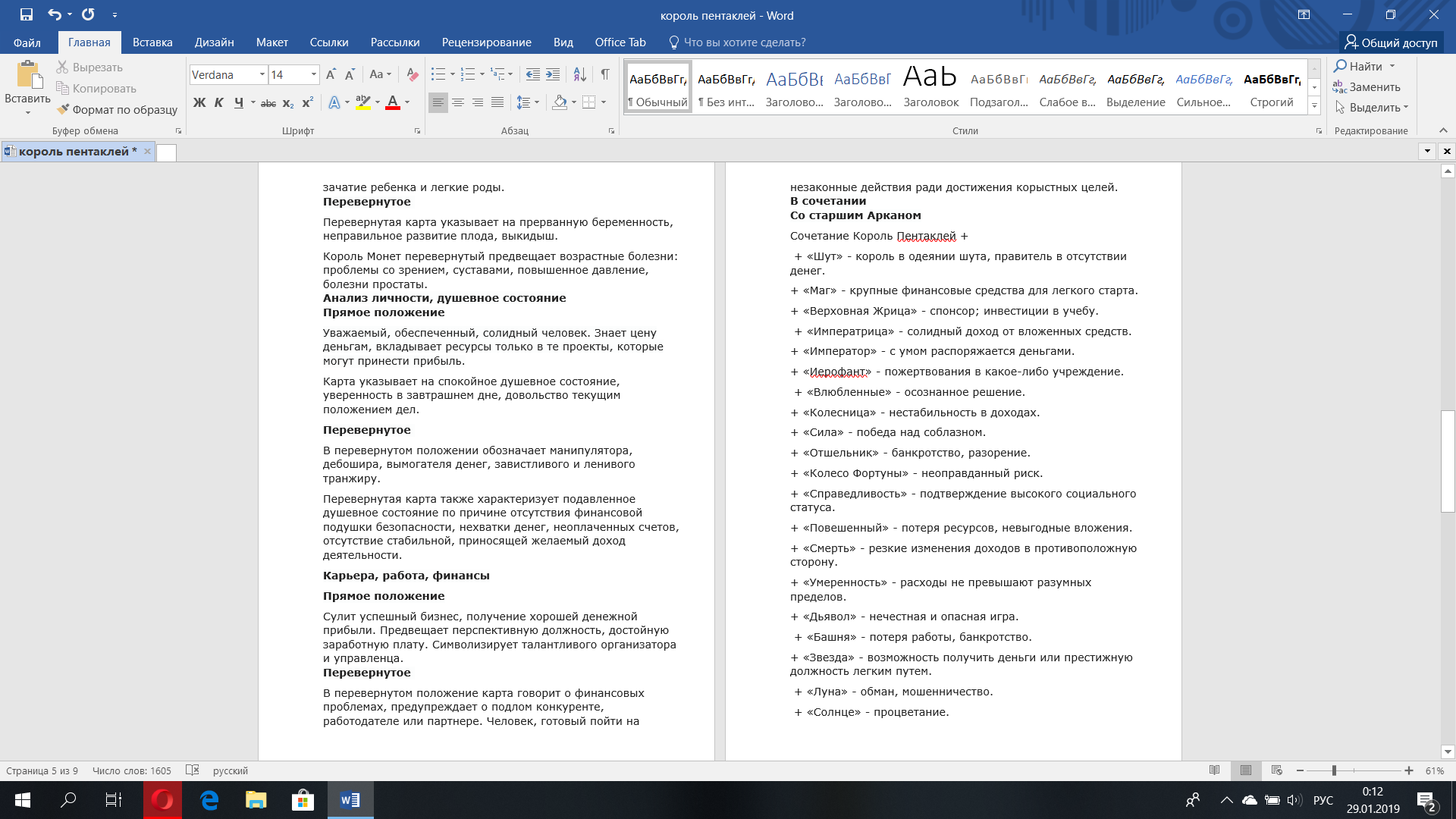Select the Format Painter brush
Screen dimensions: 1456x819
[x=62, y=109]
